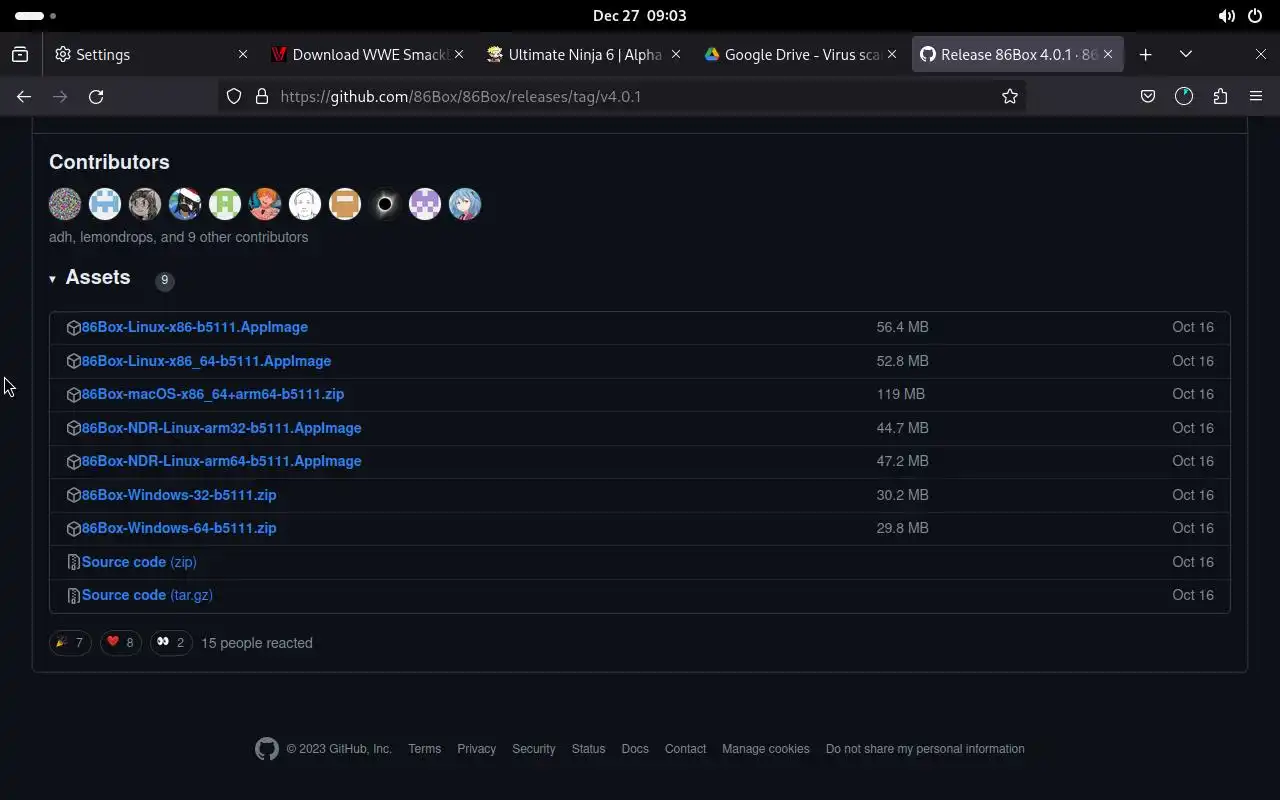Open the Firefox View icon

[20, 54]
